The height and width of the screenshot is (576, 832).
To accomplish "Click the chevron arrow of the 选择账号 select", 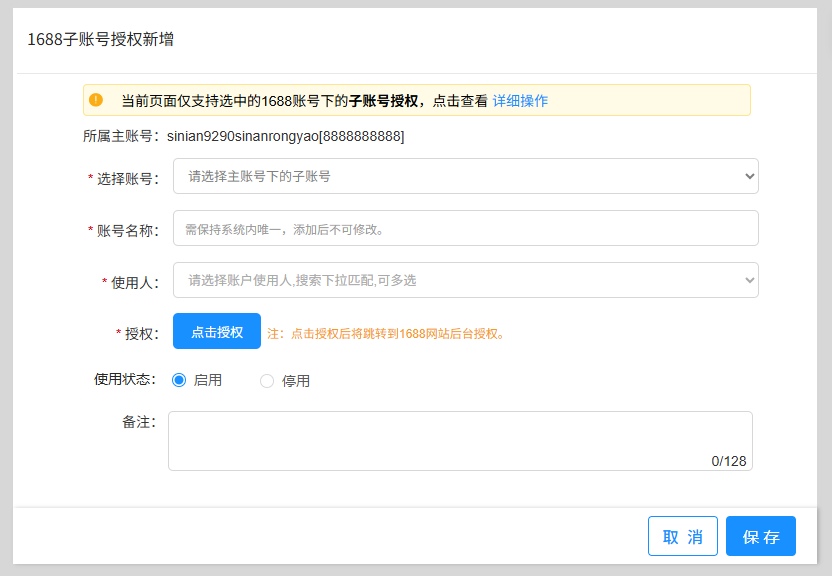I will pyautogui.click(x=750, y=176).
